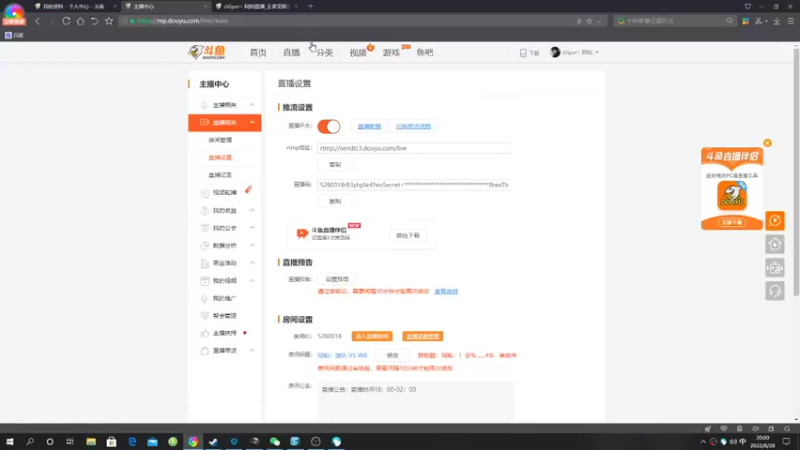Open the 首页 nav item

pyautogui.click(x=258, y=52)
